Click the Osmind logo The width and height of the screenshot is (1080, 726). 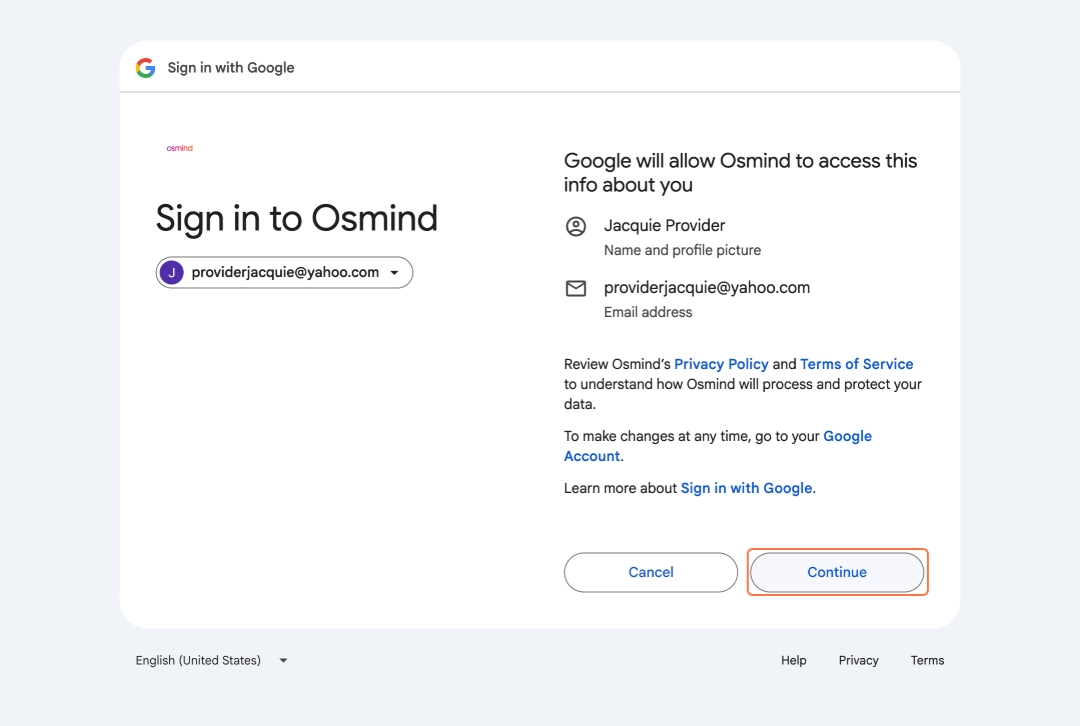click(180, 148)
